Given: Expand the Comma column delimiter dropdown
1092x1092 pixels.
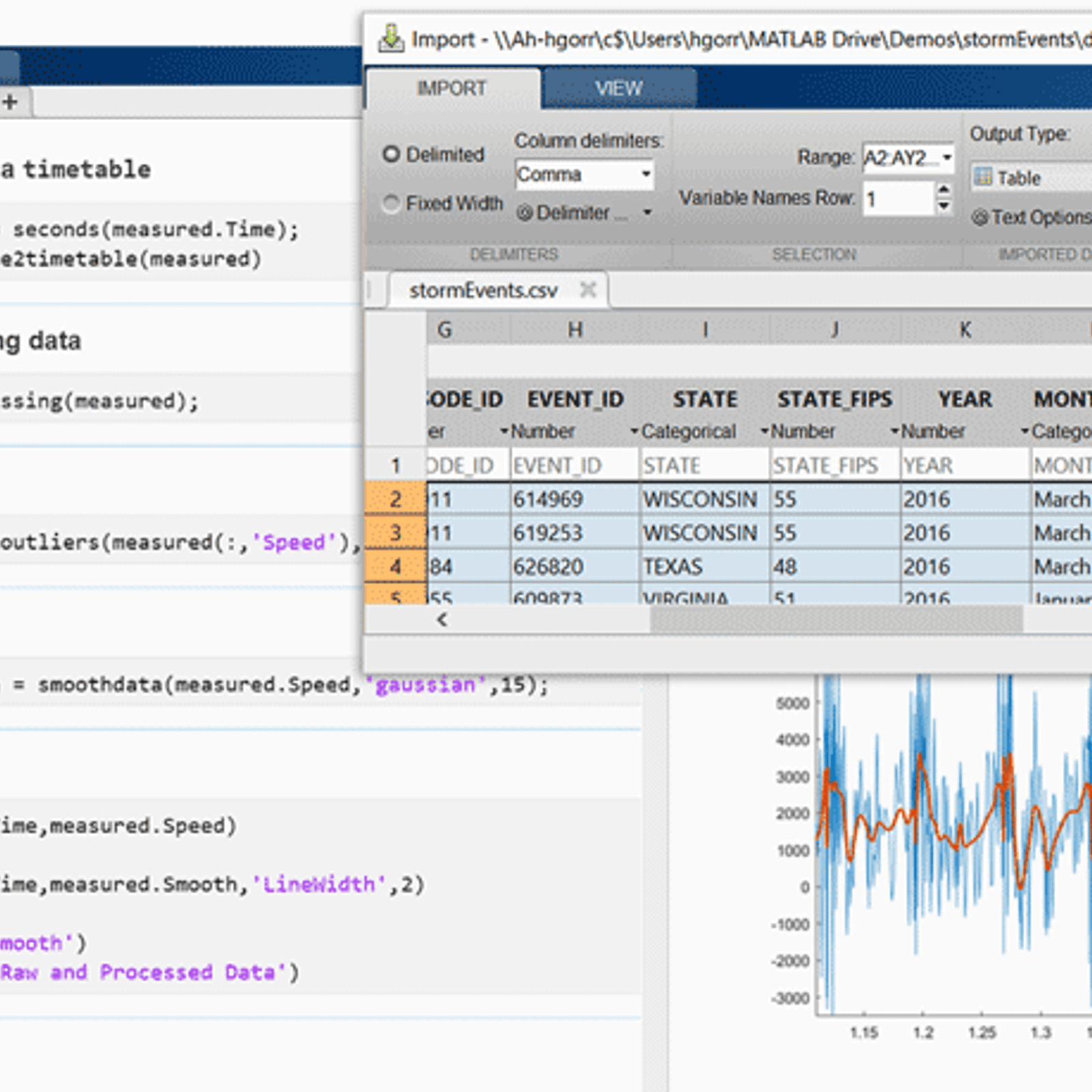Looking at the screenshot, I should (645, 174).
